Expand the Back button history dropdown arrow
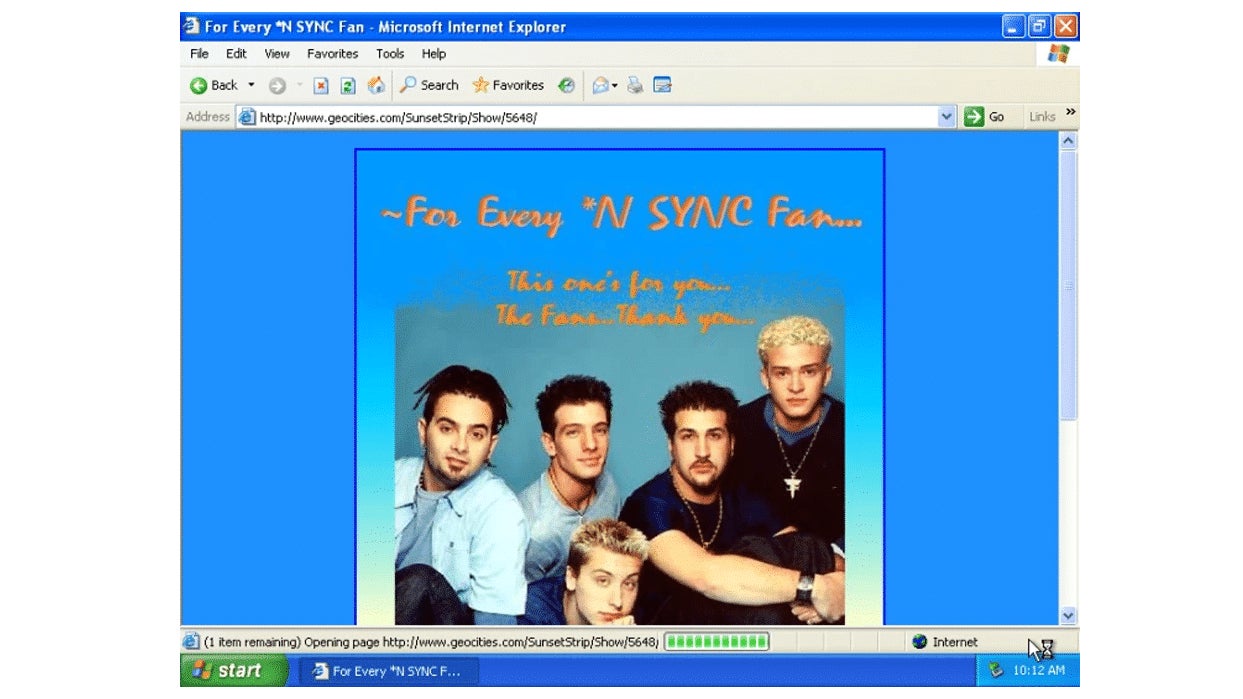1243x699 pixels. coord(251,86)
